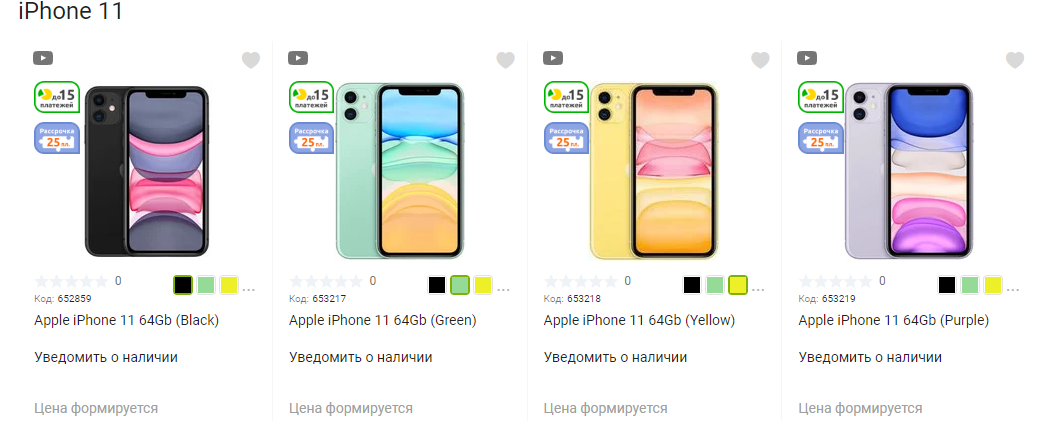The height and width of the screenshot is (421, 1042).
Task: Expand more colors dots on Purple iPhone card
Action: pyautogui.click(x=1013, y=290)
